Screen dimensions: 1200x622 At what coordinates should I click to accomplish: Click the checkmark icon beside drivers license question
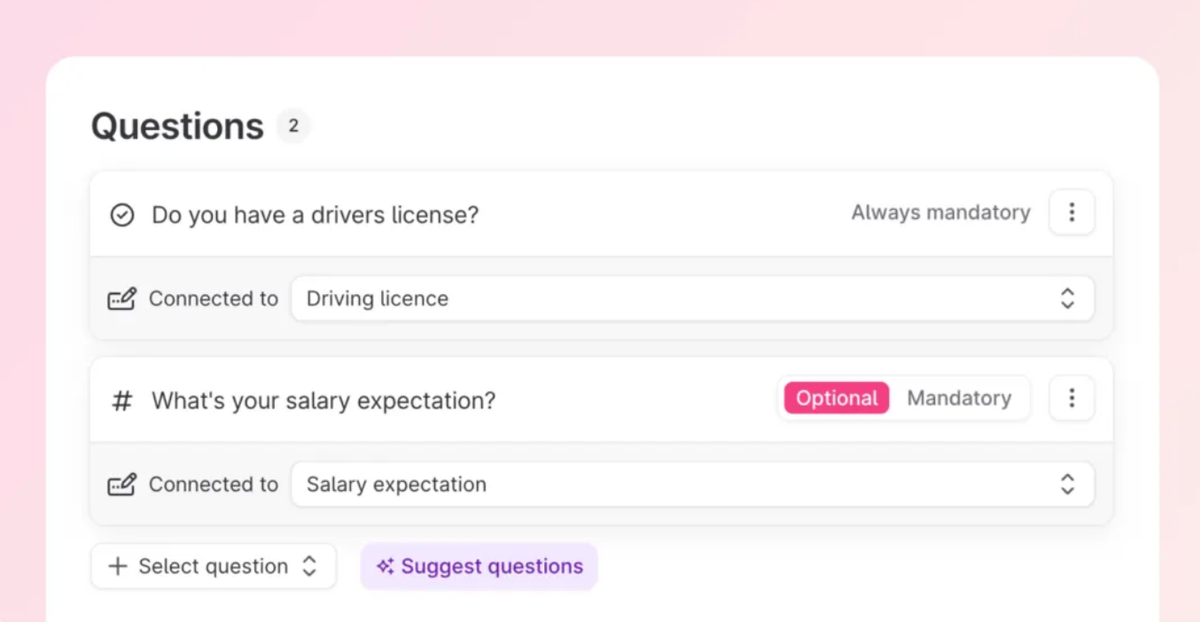122,215
